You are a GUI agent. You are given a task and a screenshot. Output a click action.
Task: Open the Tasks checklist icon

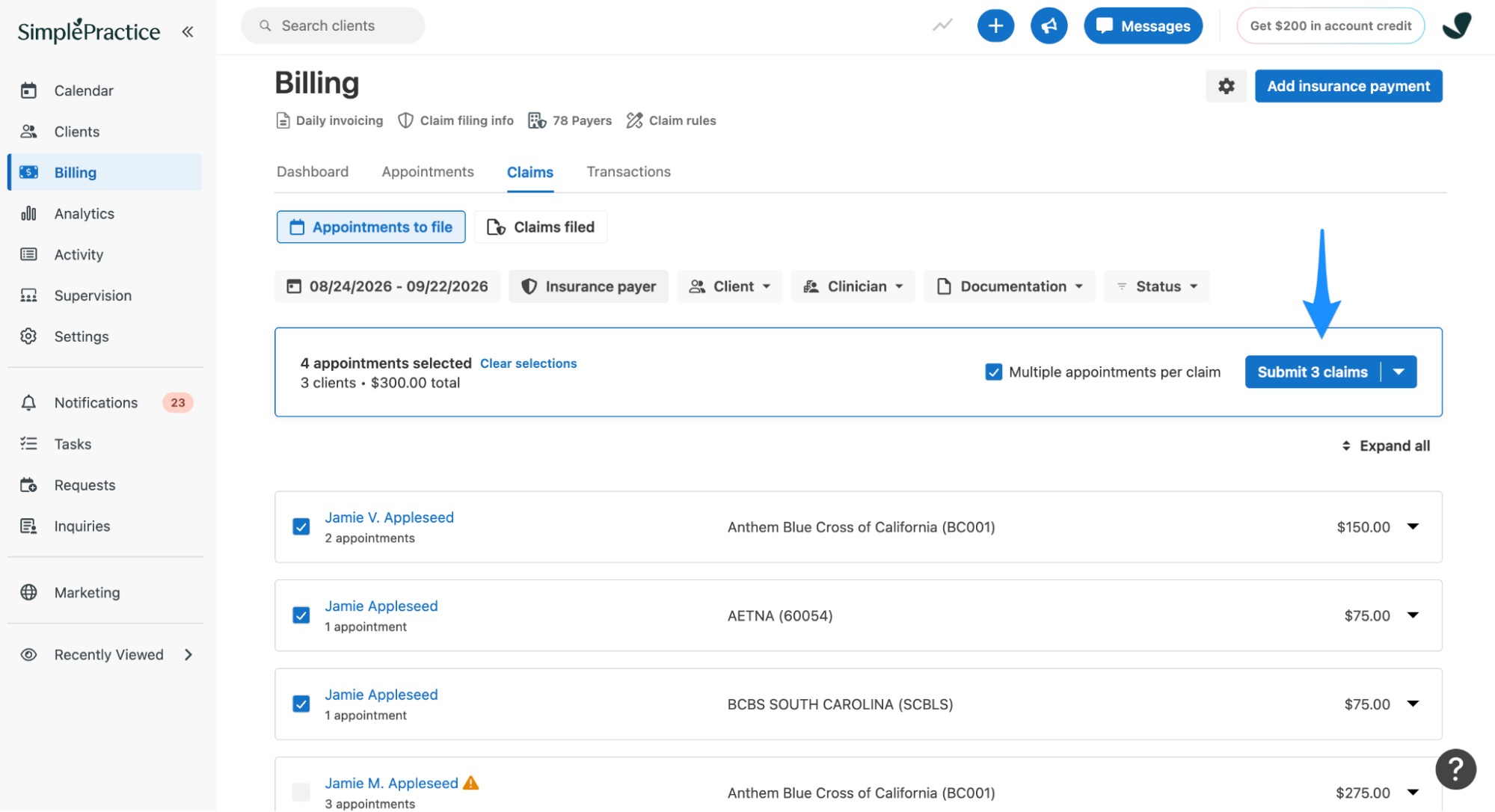point(28,444)
